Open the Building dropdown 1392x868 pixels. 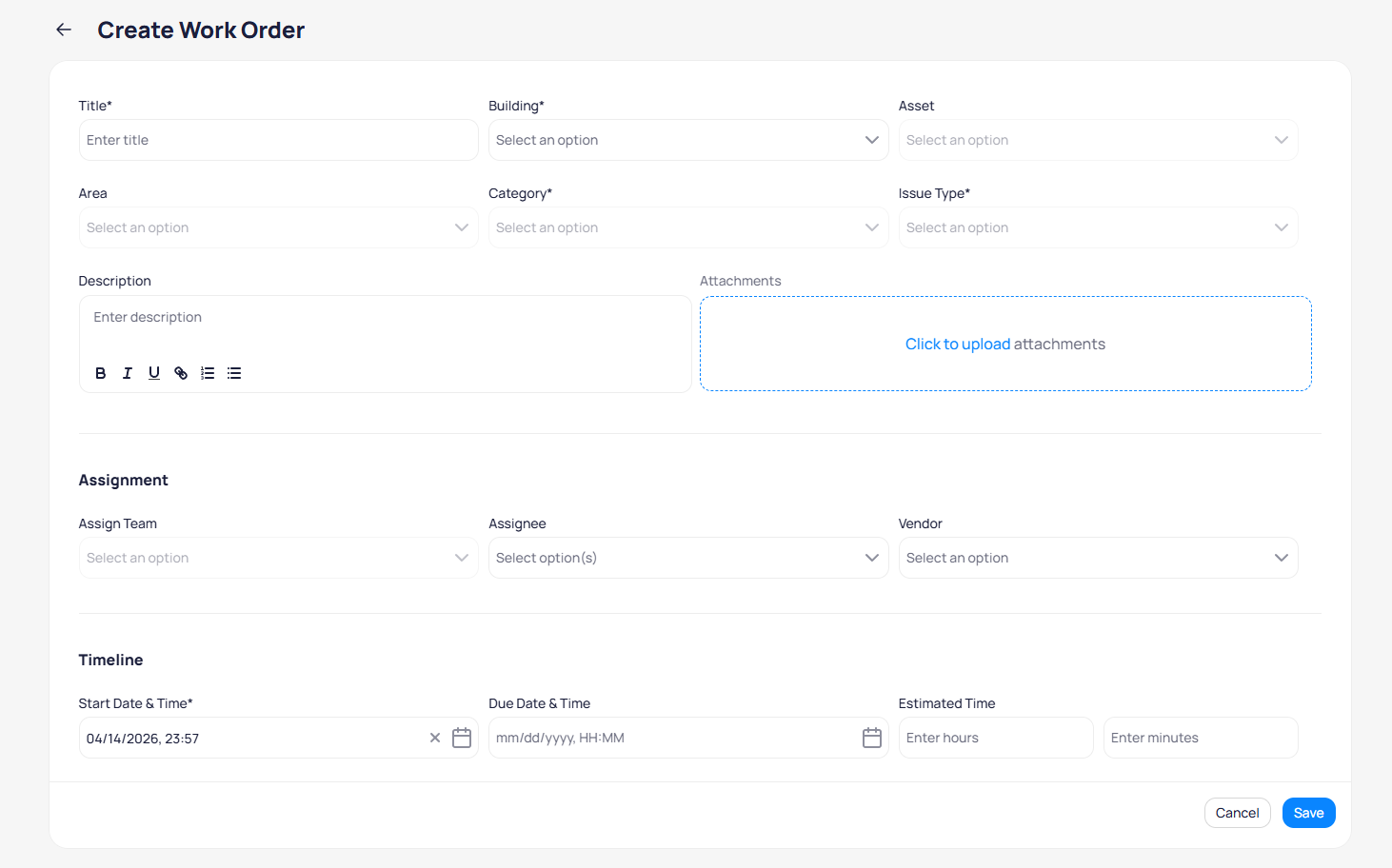687,140
